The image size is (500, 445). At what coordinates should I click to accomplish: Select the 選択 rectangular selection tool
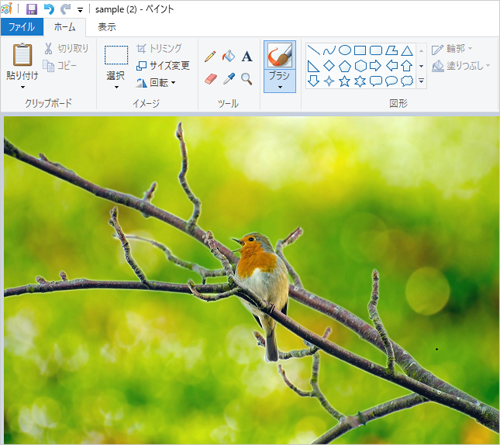(x=116, y=55)
